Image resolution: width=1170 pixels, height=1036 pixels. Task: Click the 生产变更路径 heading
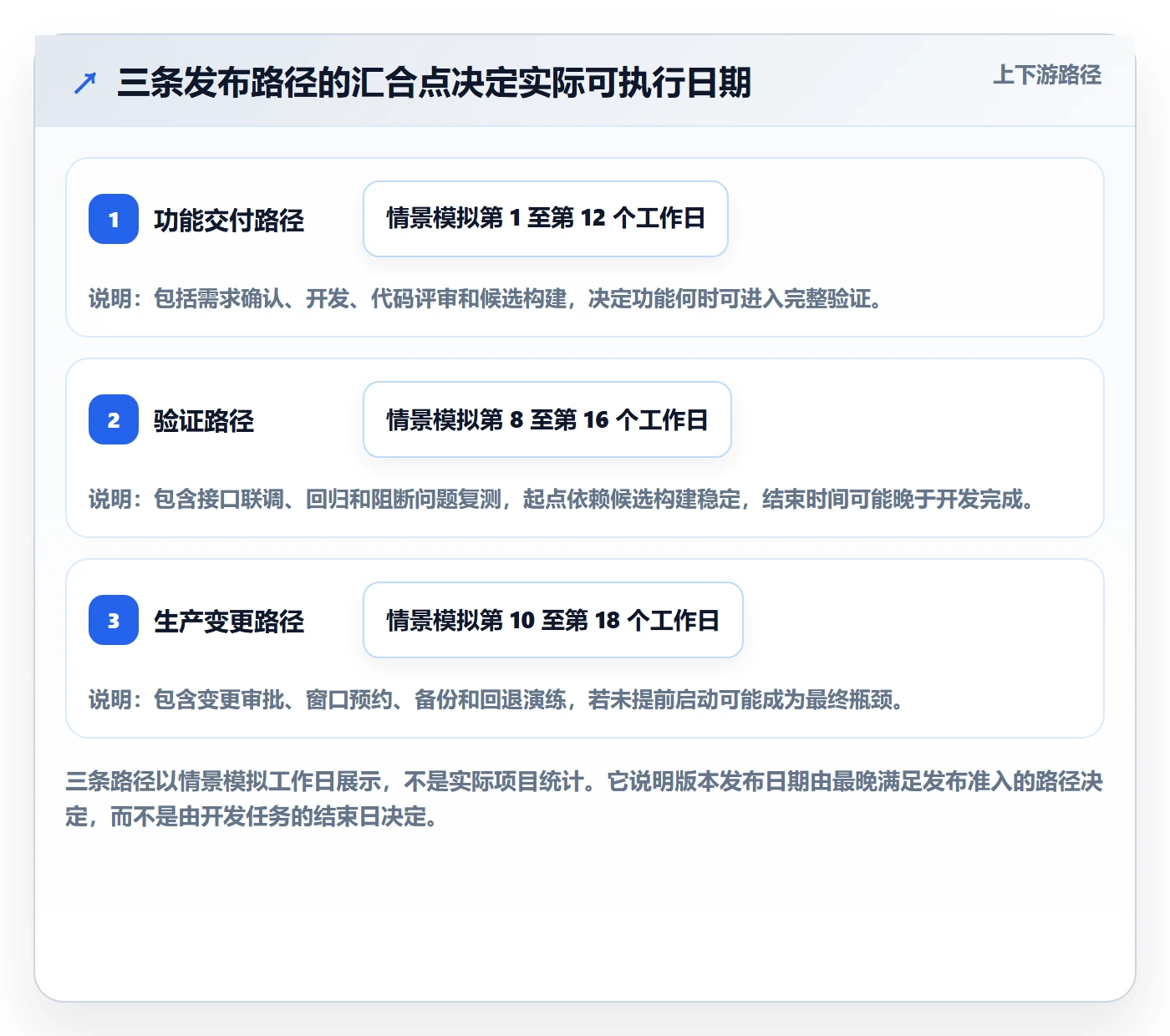point(229,621)
